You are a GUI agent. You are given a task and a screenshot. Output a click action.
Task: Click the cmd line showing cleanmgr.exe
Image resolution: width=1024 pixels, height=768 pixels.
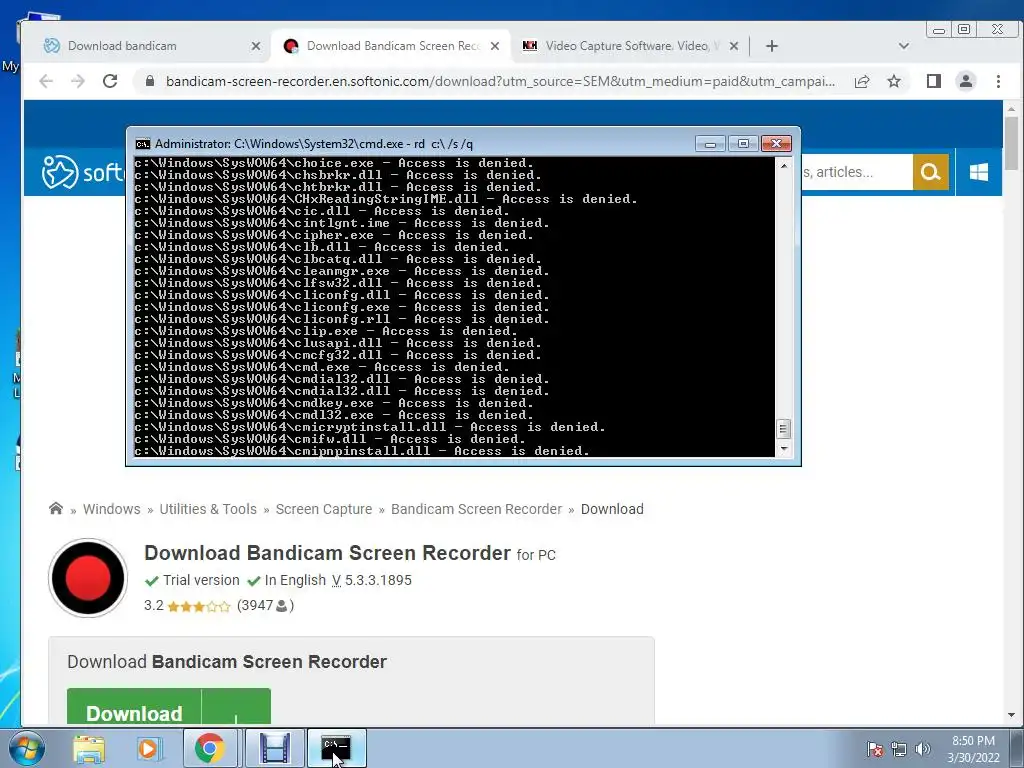coord(342,271)
